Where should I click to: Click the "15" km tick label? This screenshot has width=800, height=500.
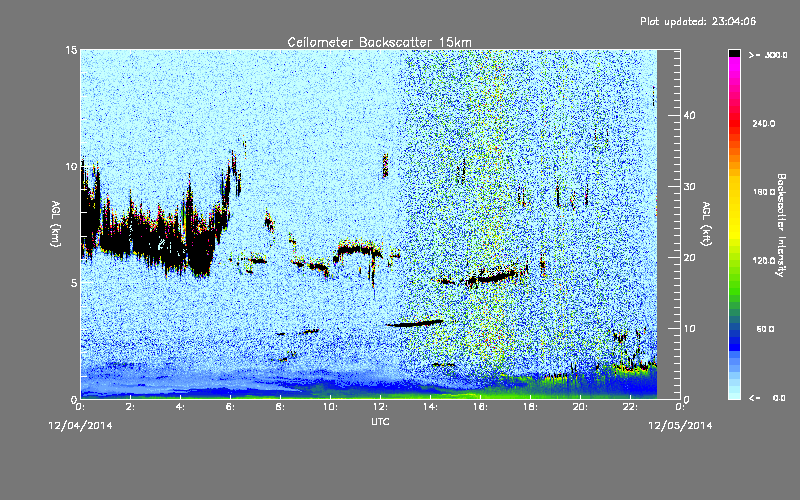pyautogui.click(x=71, y=50)
